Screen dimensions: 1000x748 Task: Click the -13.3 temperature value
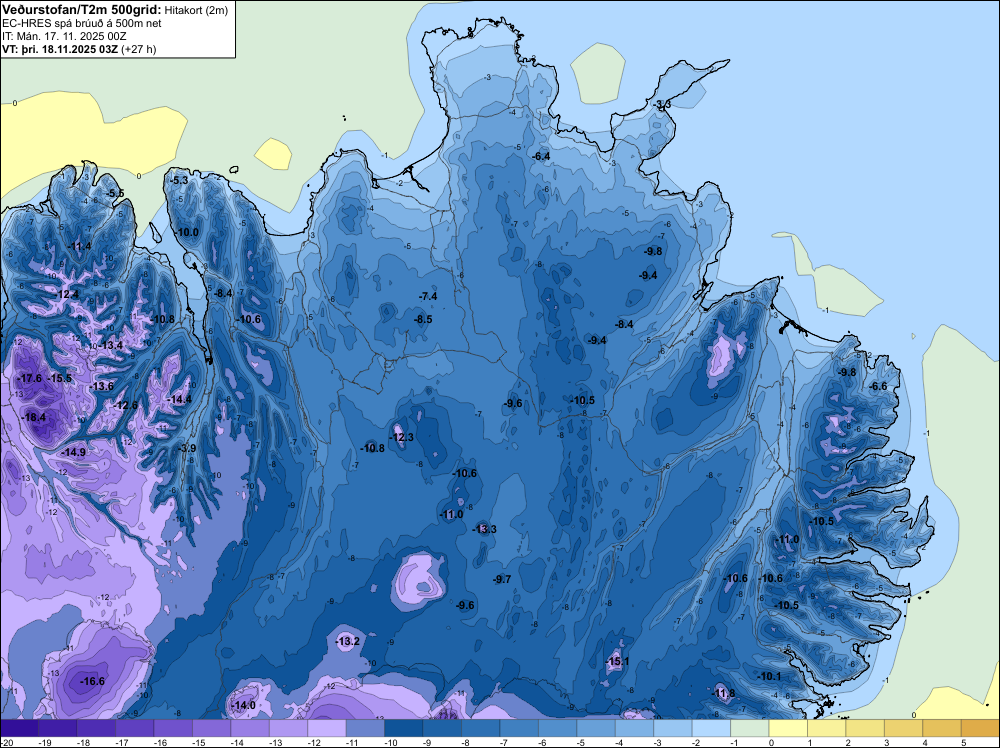click(484, 529)
